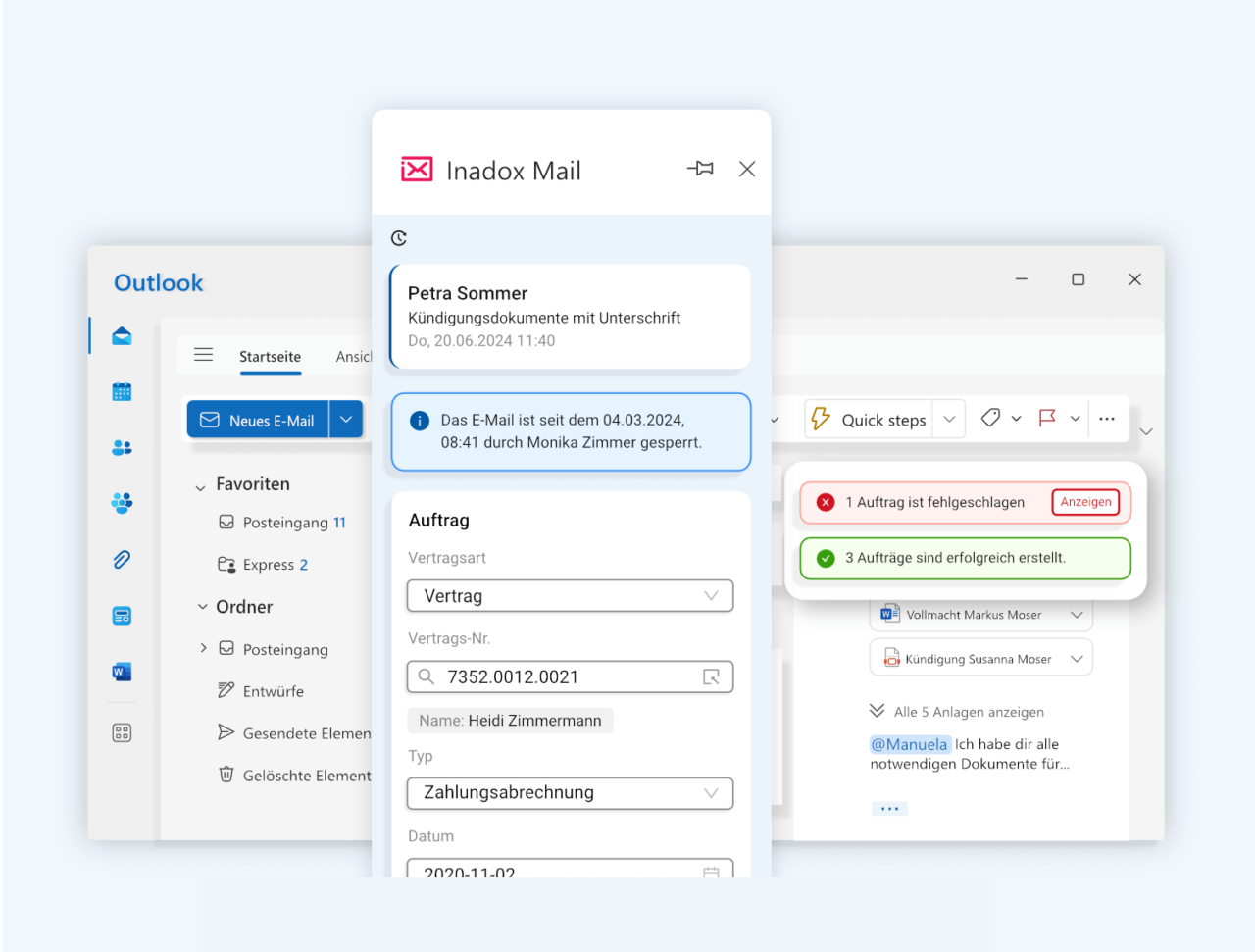Image resolution: width=1255 pixels, height=952 pixels.
Task: Close the Inadox Mail panel
Action: tap(747, 169)
